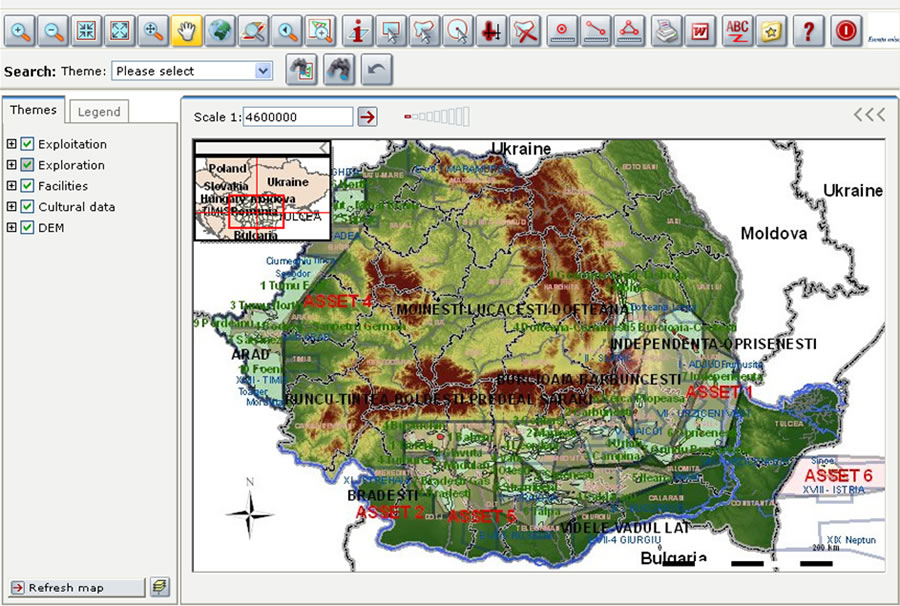Export map to Word document
The image size is (900, 606).
tap(700, 30)
